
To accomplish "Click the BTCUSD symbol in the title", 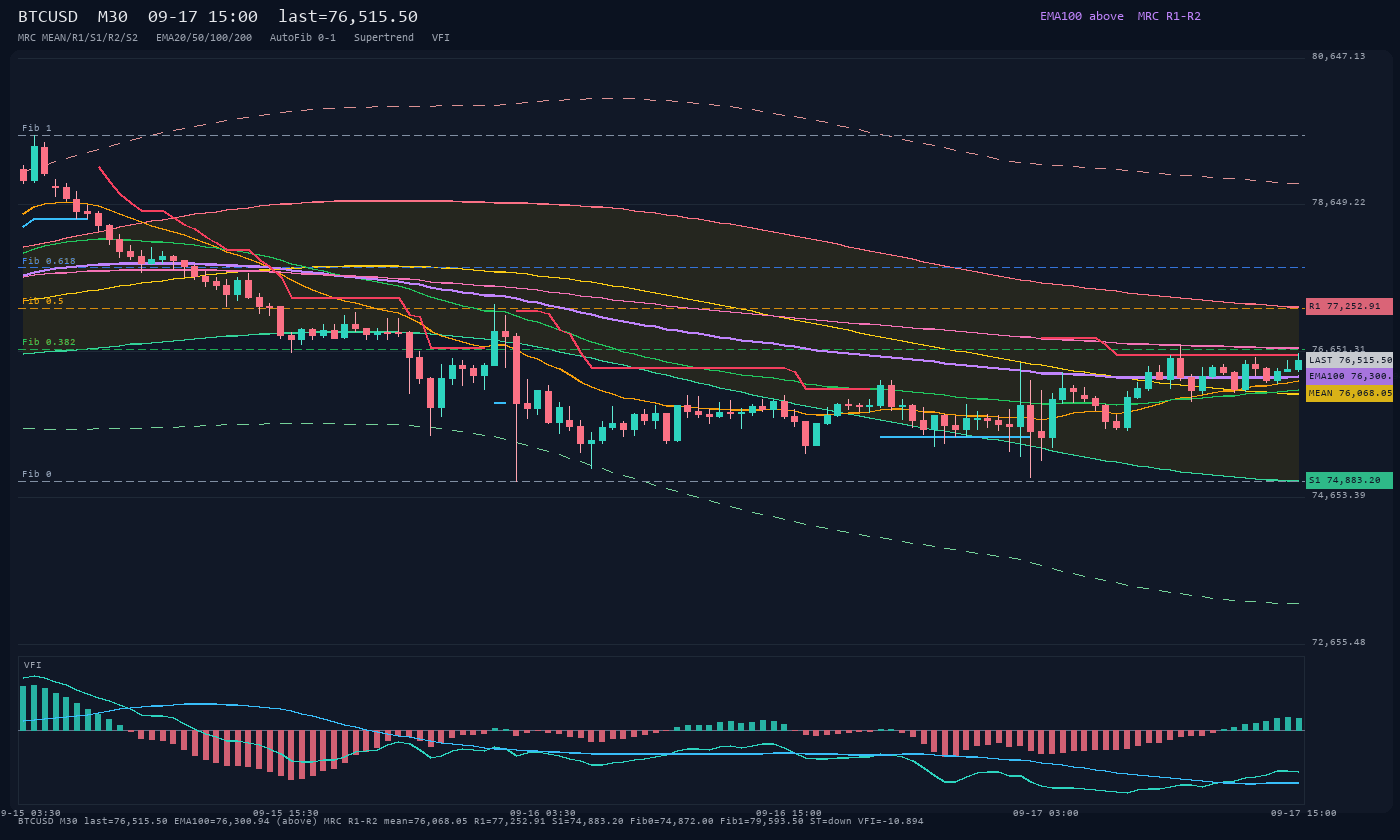I will [x=48, y=16].
